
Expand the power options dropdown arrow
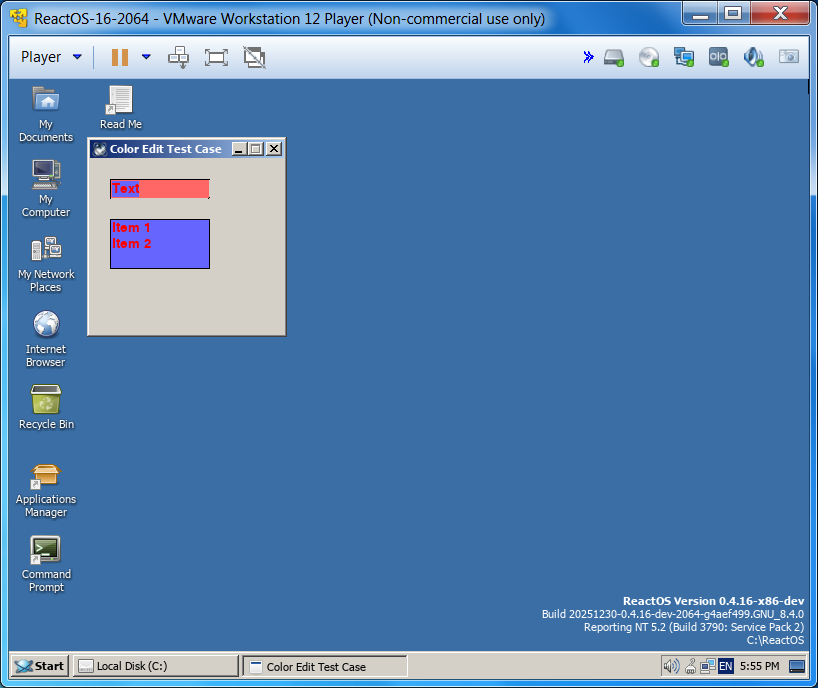(x=146, y=57)
